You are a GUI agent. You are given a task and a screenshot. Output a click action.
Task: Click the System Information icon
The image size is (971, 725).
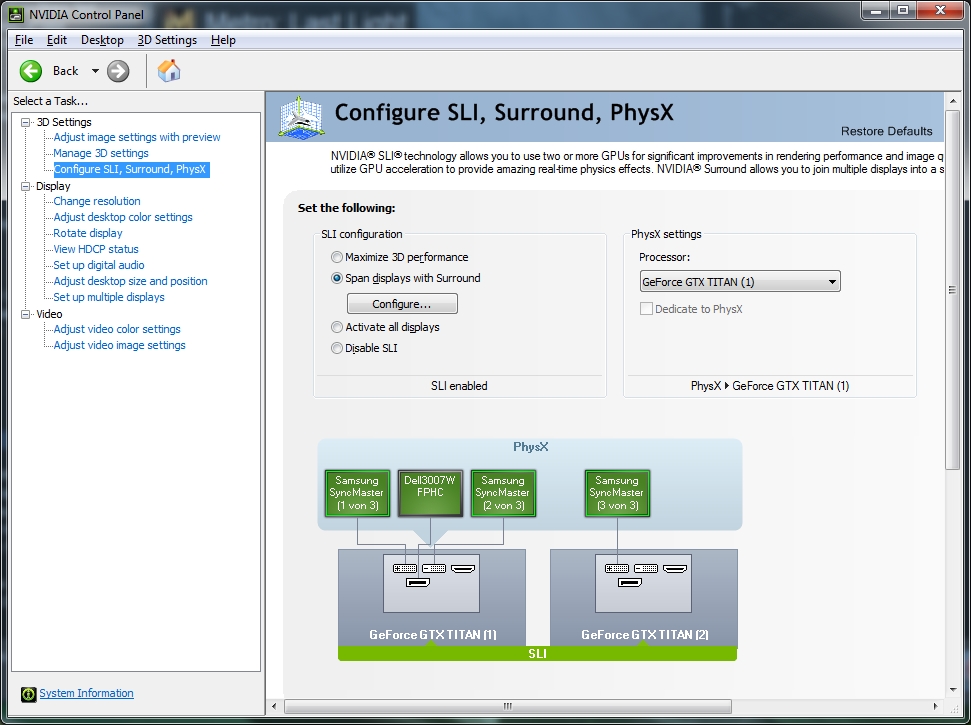(28, 694)
